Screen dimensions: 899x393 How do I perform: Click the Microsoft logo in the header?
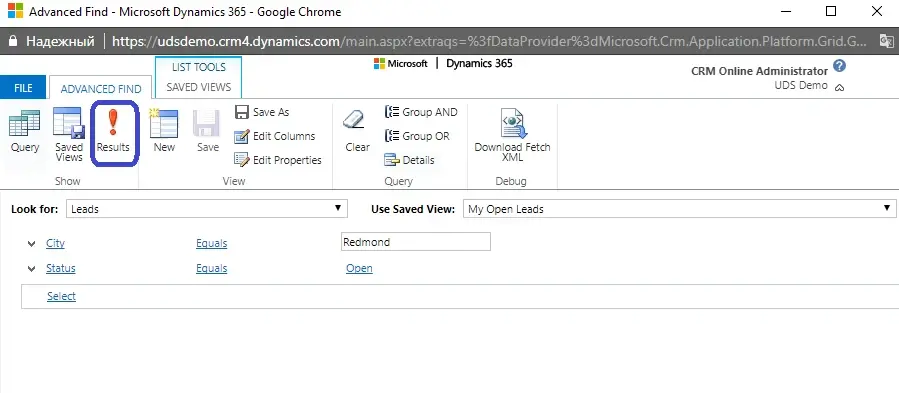point(401,64)
